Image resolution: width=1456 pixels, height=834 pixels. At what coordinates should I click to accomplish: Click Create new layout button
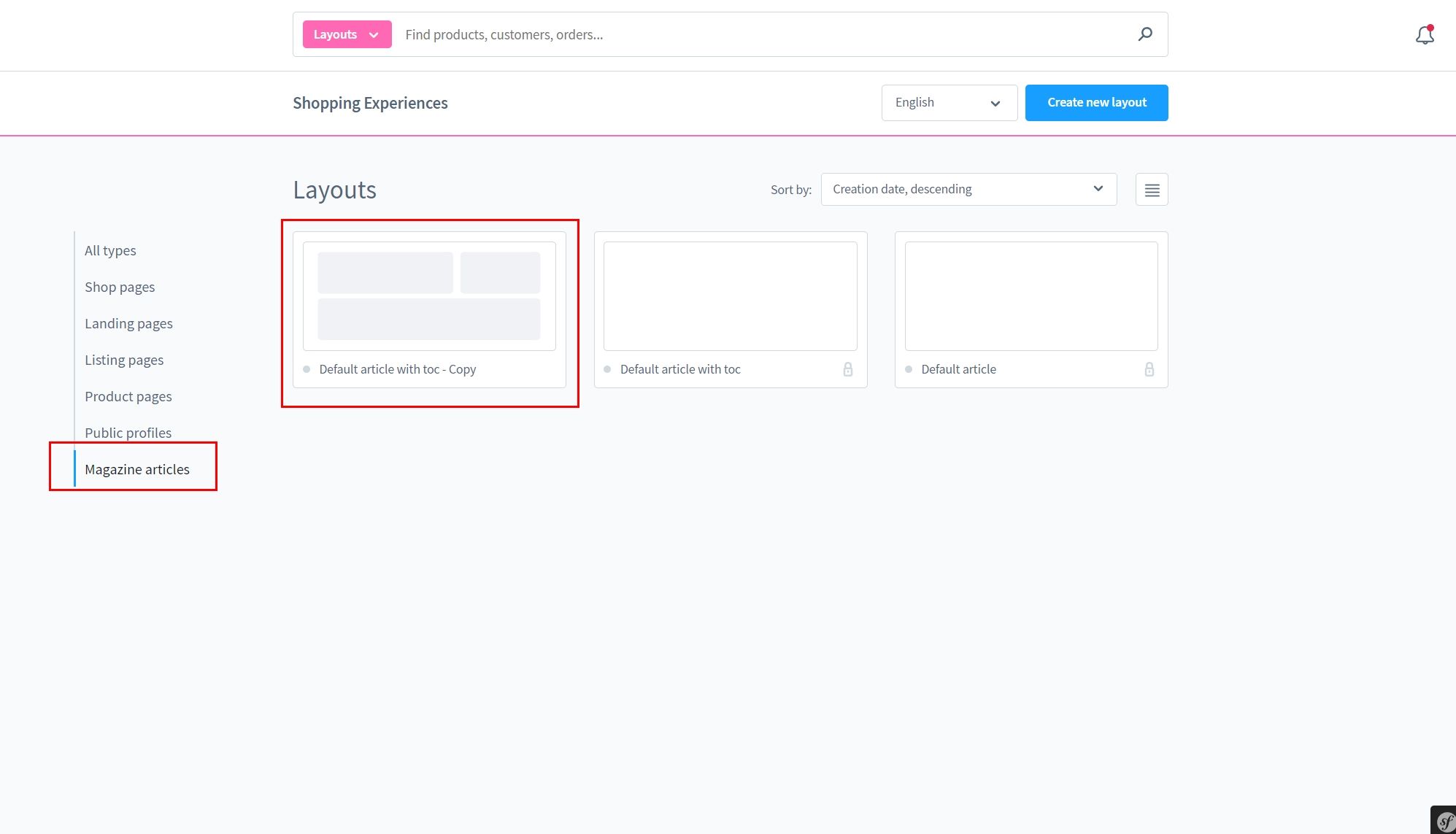point(1096,103)
